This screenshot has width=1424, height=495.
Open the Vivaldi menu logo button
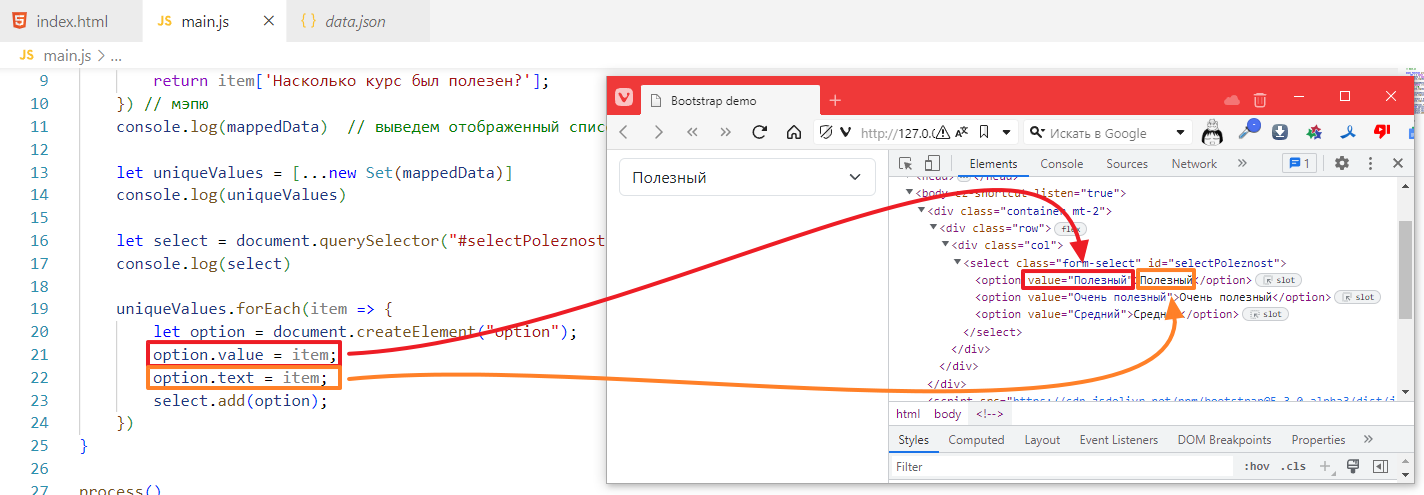pos(624,99)
